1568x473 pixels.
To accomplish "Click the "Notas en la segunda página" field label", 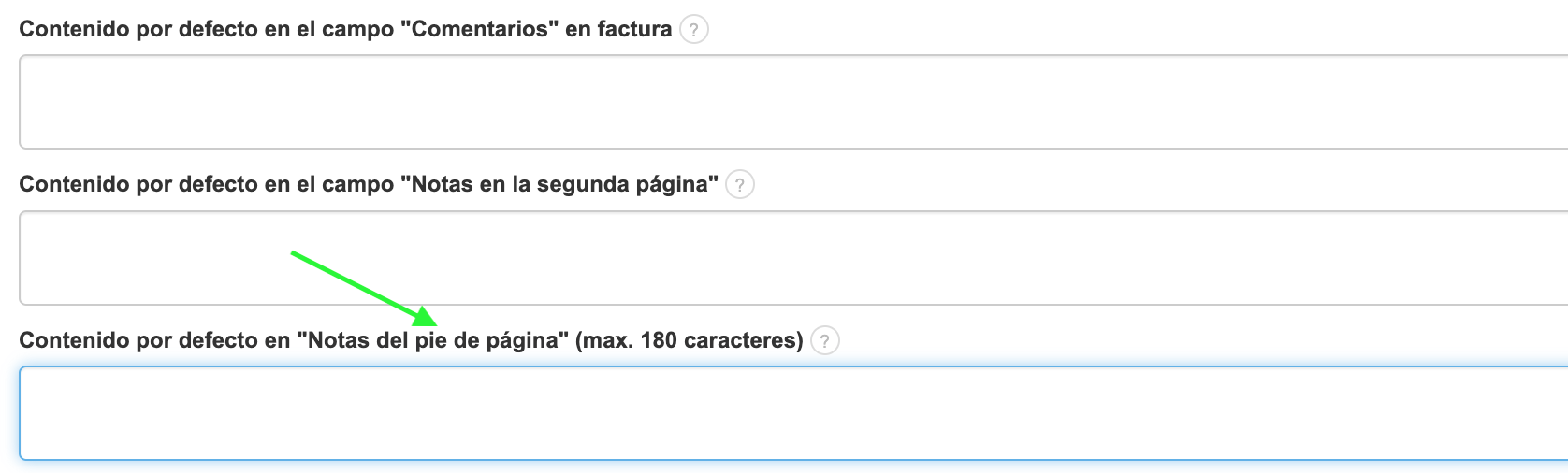I will [x=369, y=185].
